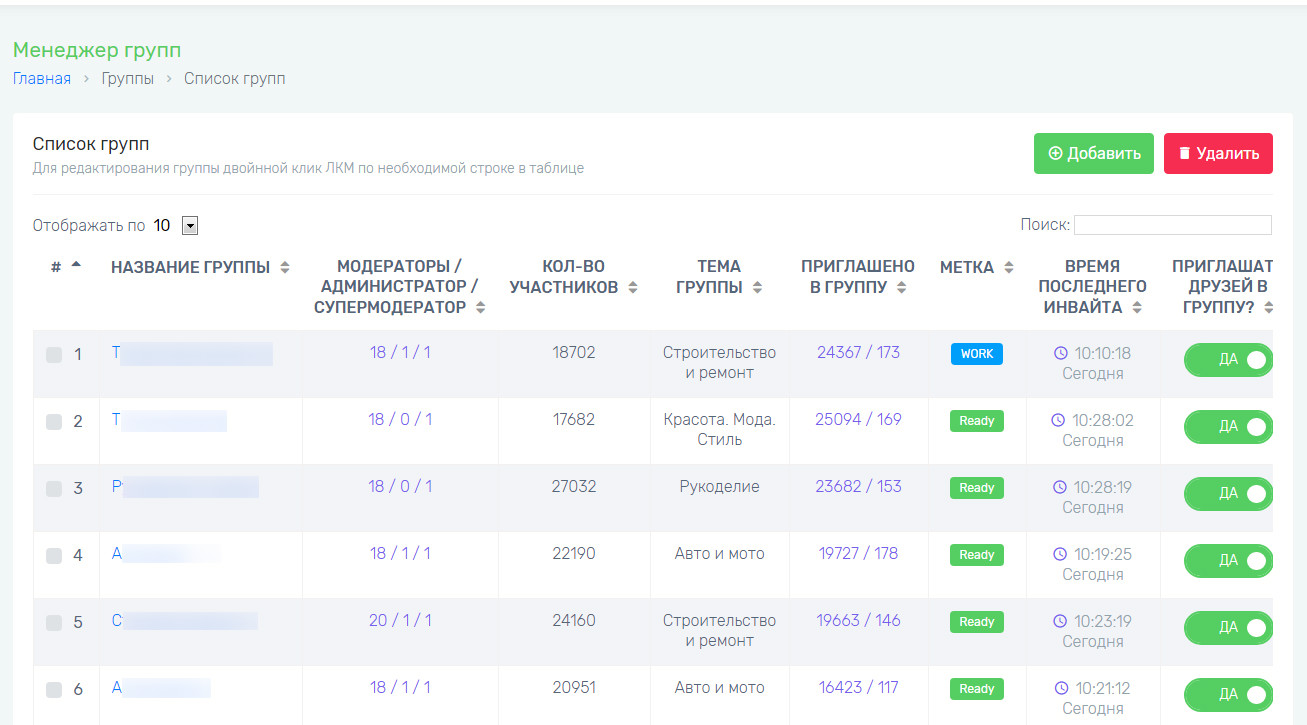
Task: Sort by # column ascending arrow
Action: pos(77,265)
